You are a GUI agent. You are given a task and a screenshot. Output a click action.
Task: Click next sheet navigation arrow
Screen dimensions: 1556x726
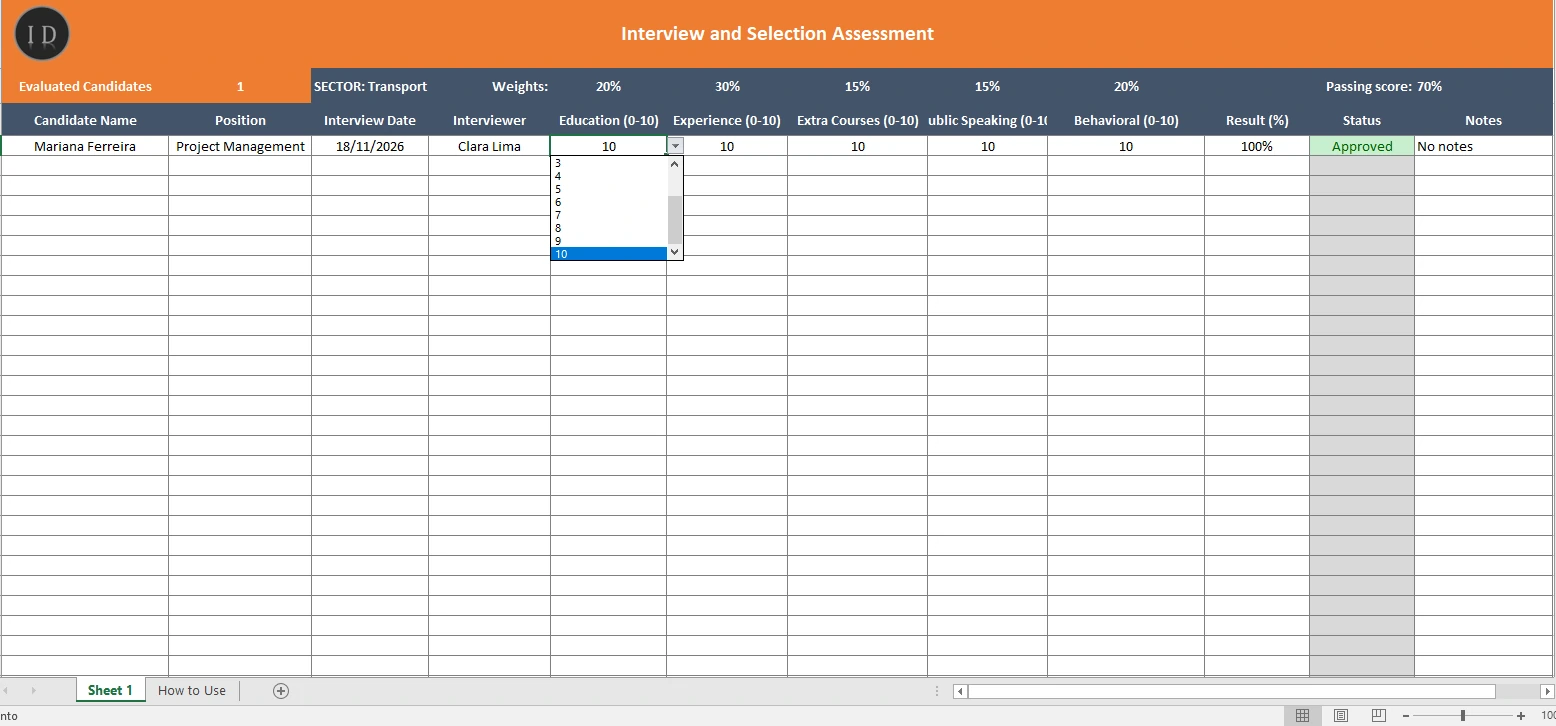(x=33, y=690)
